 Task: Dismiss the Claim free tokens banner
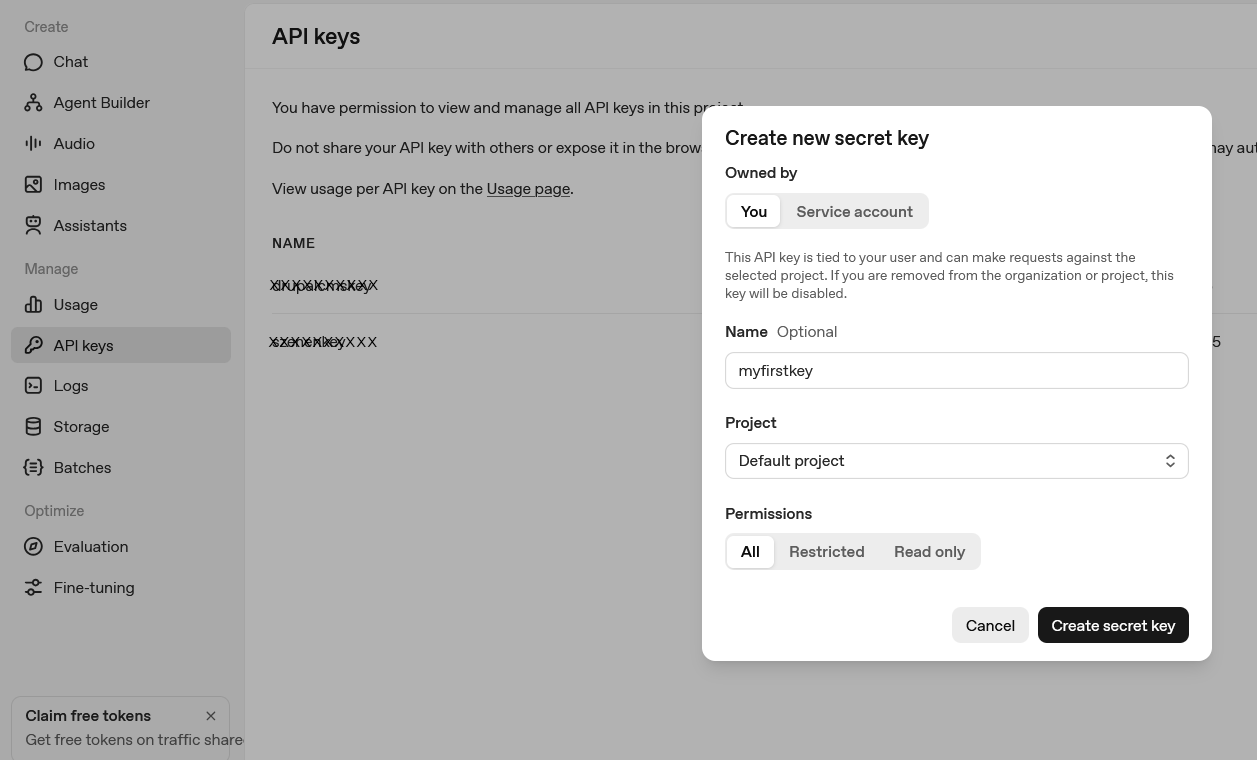tap(211, 715)
